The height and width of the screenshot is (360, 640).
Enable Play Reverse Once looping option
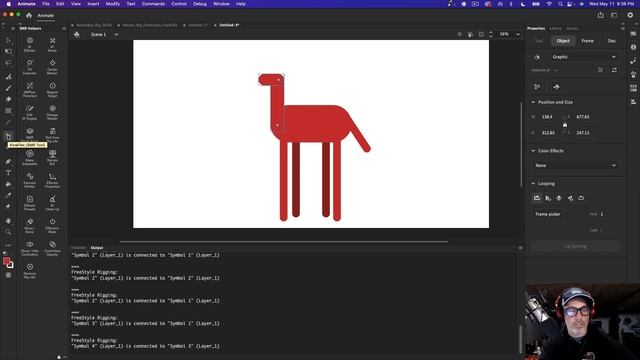coord(570,198)
